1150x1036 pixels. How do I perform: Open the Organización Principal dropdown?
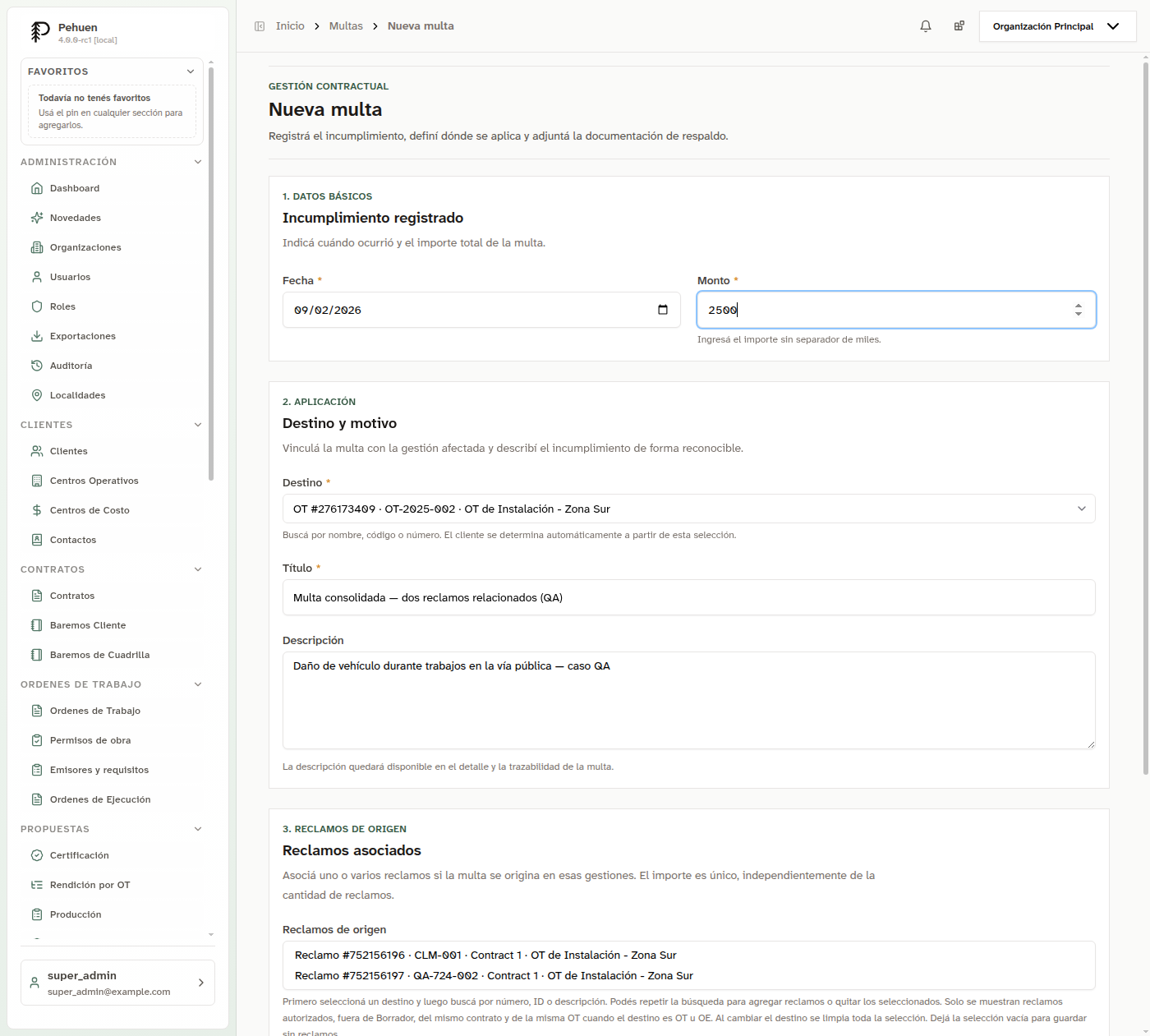point(1057,26)
